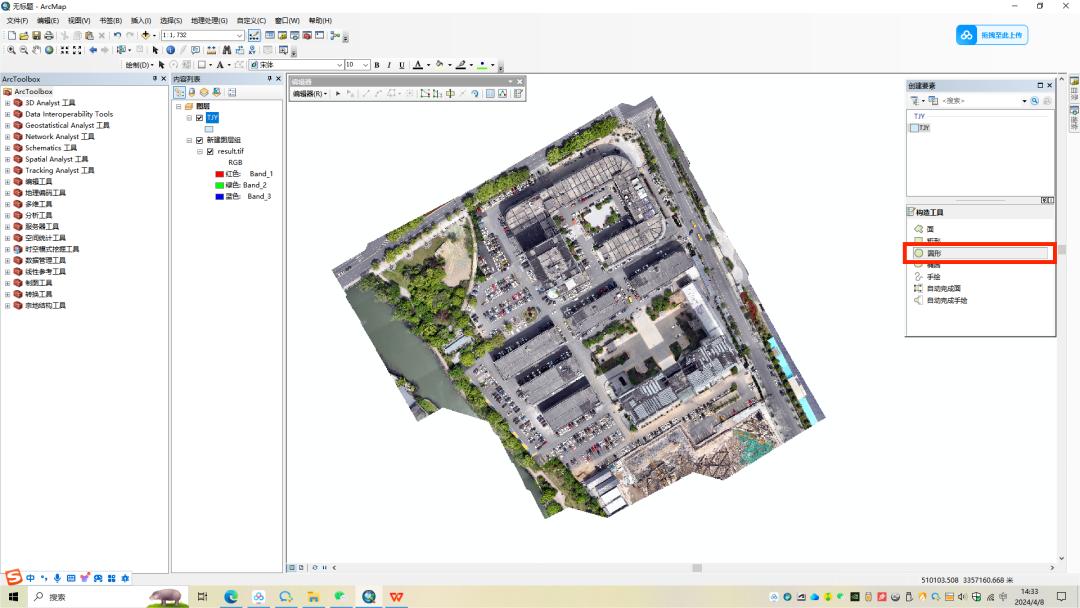Screen dimensions: 1080x608
Task: Print the map using the printer icon
Action: point(49,35)
